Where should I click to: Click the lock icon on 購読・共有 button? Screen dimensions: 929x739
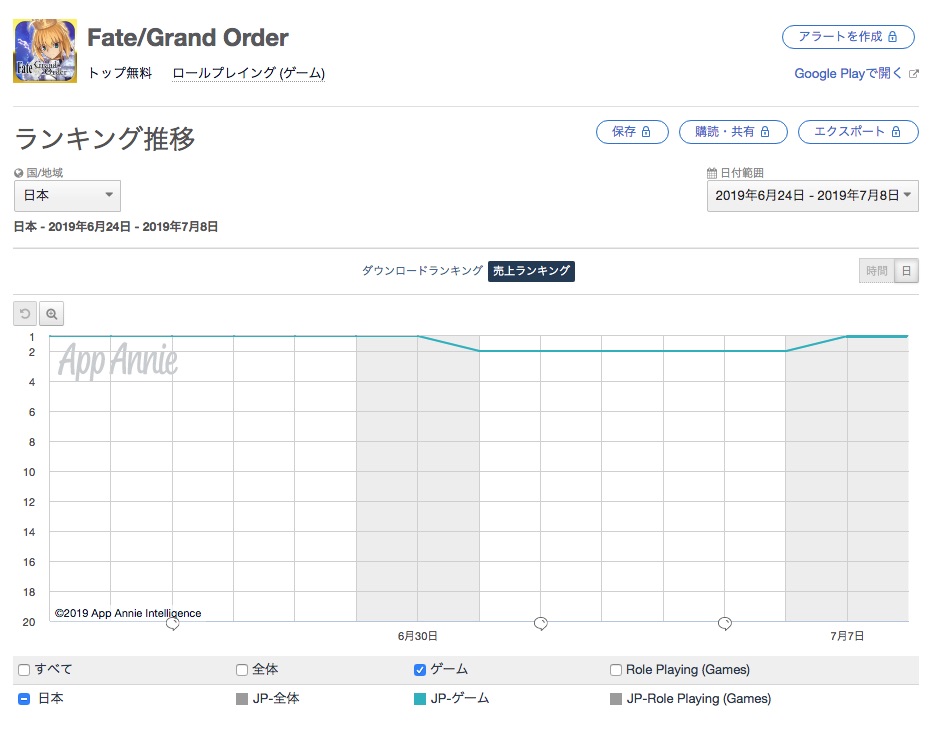[765, 132]
